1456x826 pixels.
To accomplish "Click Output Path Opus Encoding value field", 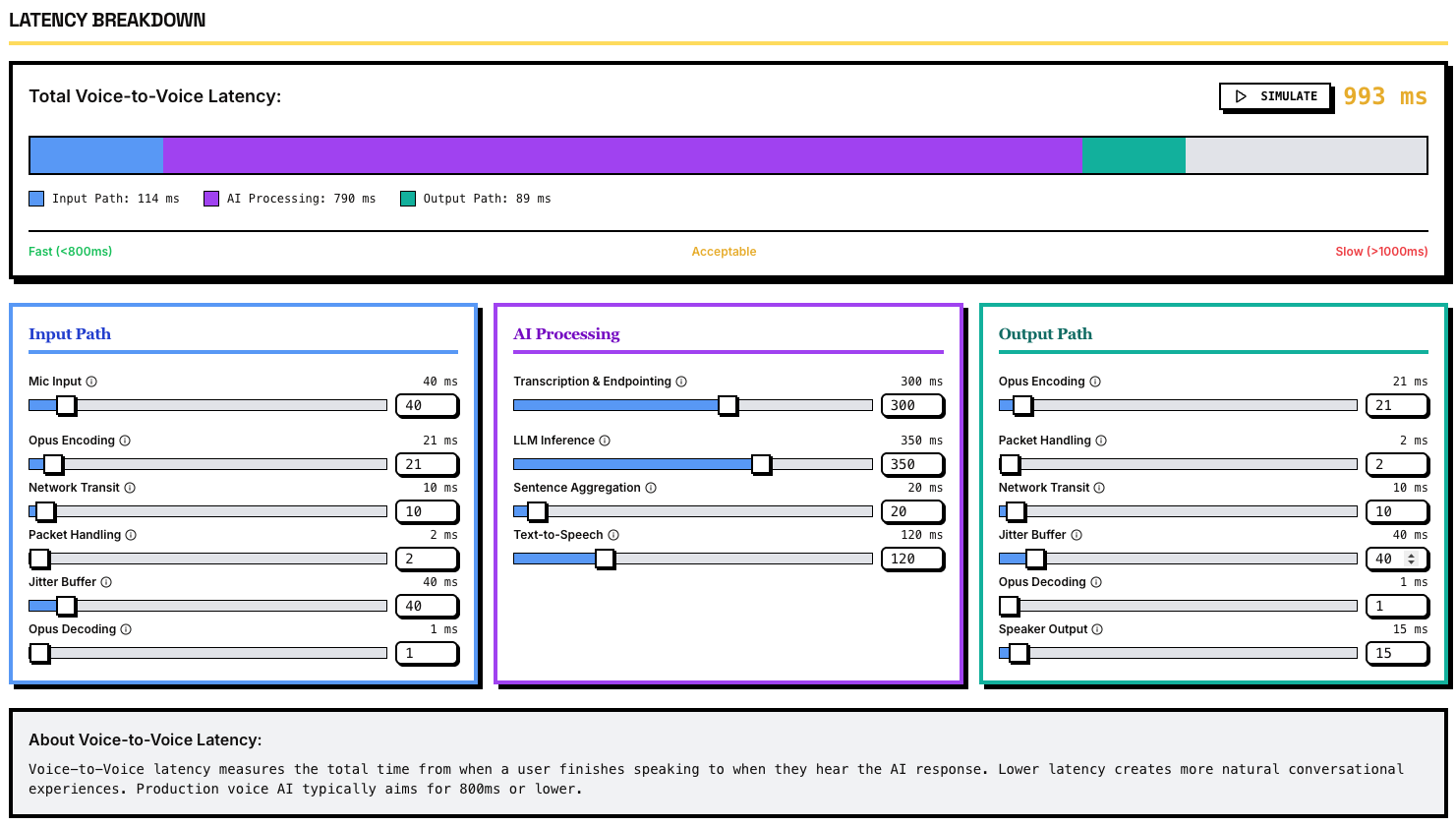I will click(1397, 405).
